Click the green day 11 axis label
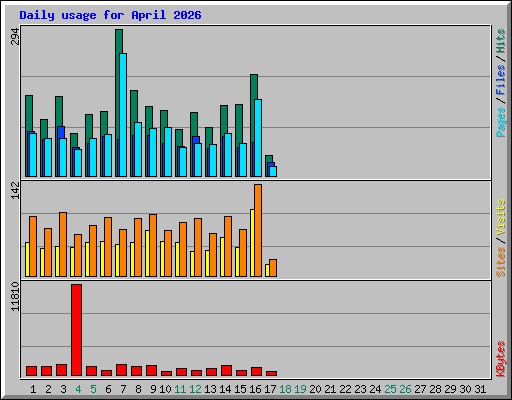 click(180, 389)
